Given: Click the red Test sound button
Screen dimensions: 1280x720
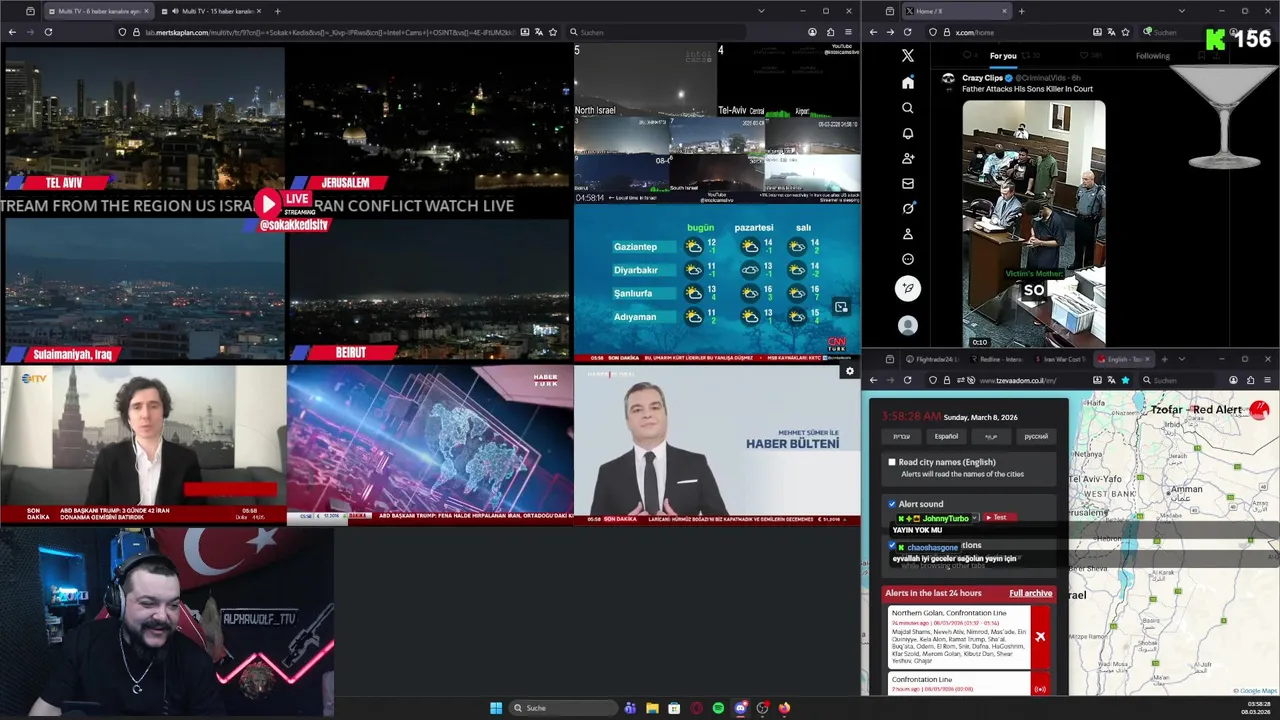Looking at the screenshot, I should (x=999, y=518).
